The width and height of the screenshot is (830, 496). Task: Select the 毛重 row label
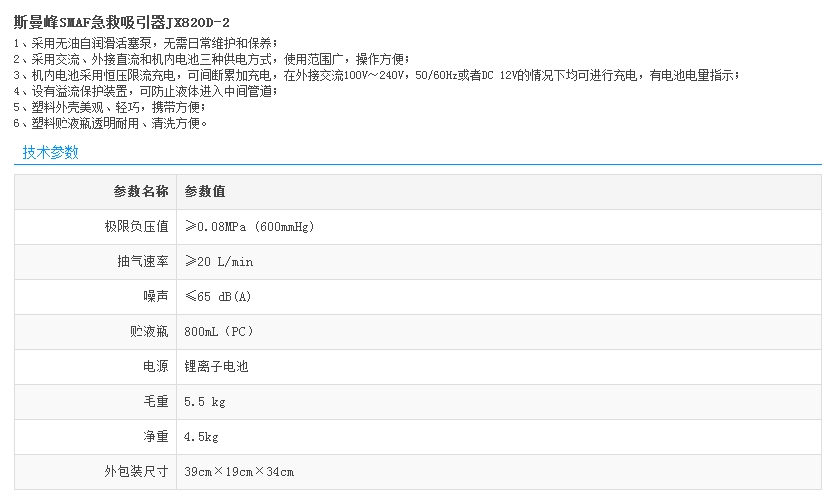click(x=155, y=402)
